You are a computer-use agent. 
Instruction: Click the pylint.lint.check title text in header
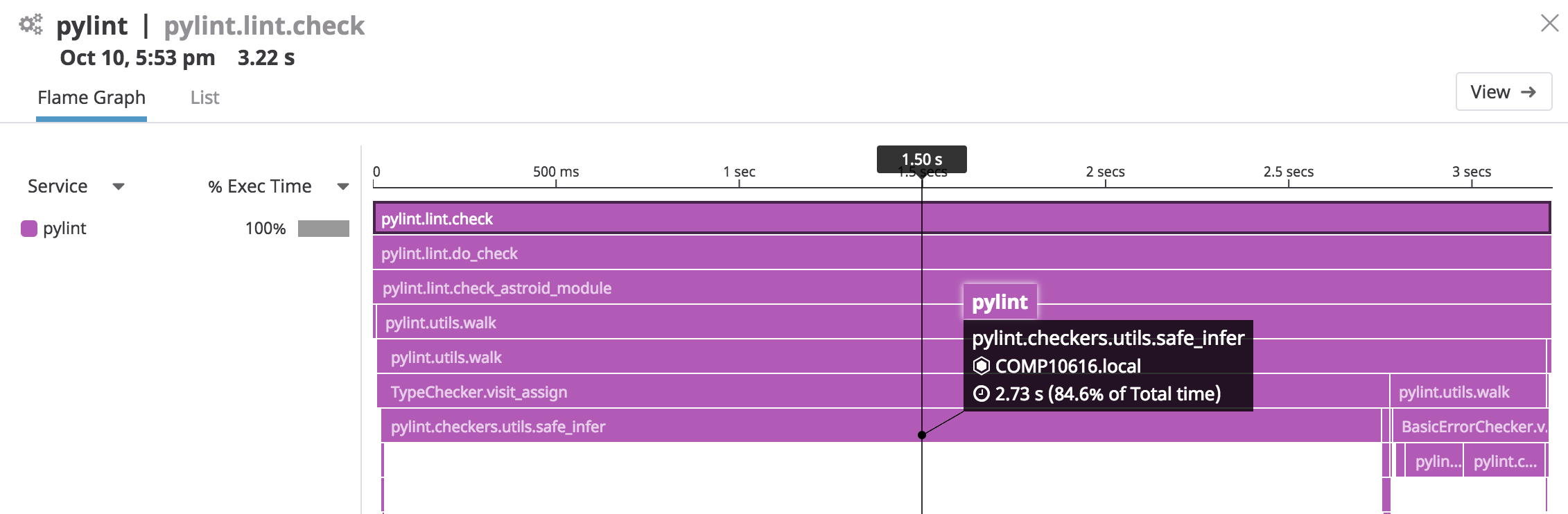(264, 26)
